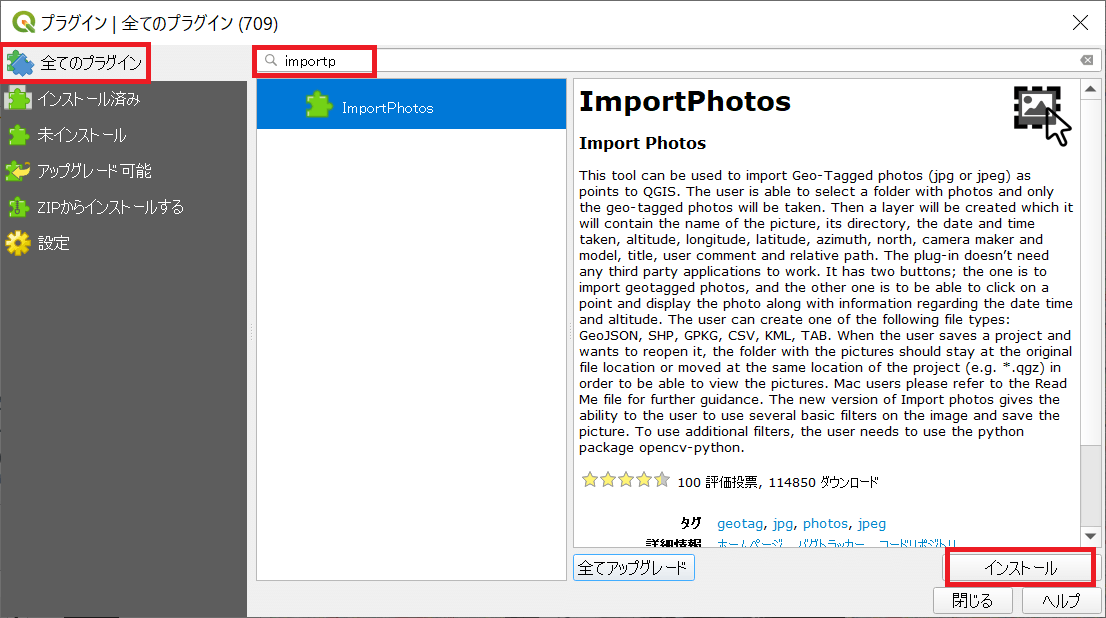The width and height of the screenshot is (1106, 618).
Task: Click the upgradeable plugins icon
Action: (x=18, y=171)
